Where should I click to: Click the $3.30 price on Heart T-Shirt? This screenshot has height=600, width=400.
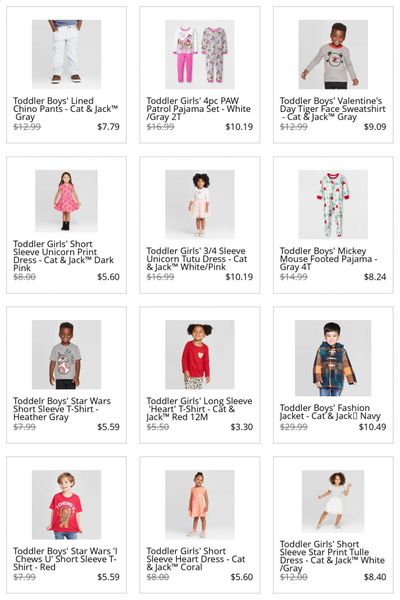[242, 427]
